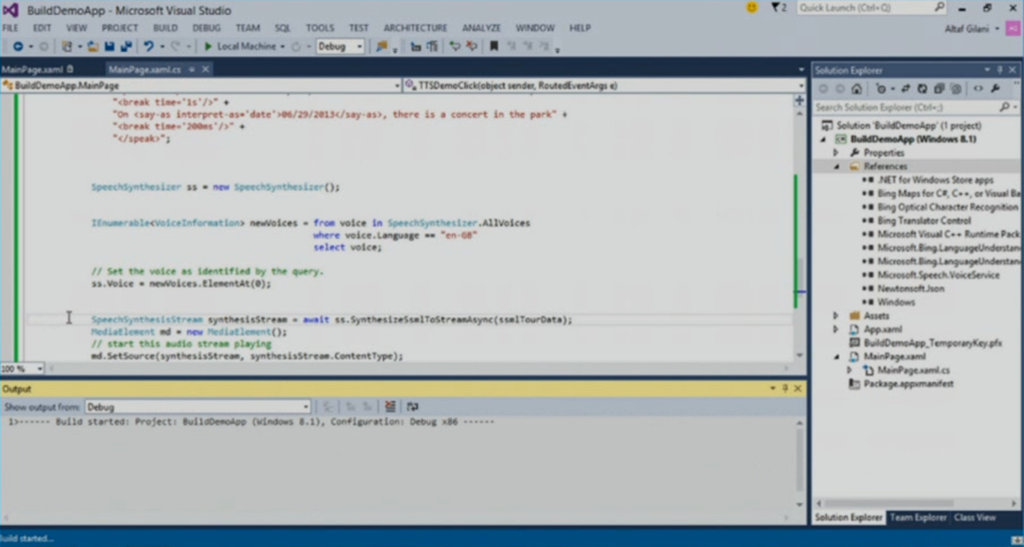Image resolution: width=1024 pixels, height=547 pixels.
Task: Close the Output panel
Action: 798,388
